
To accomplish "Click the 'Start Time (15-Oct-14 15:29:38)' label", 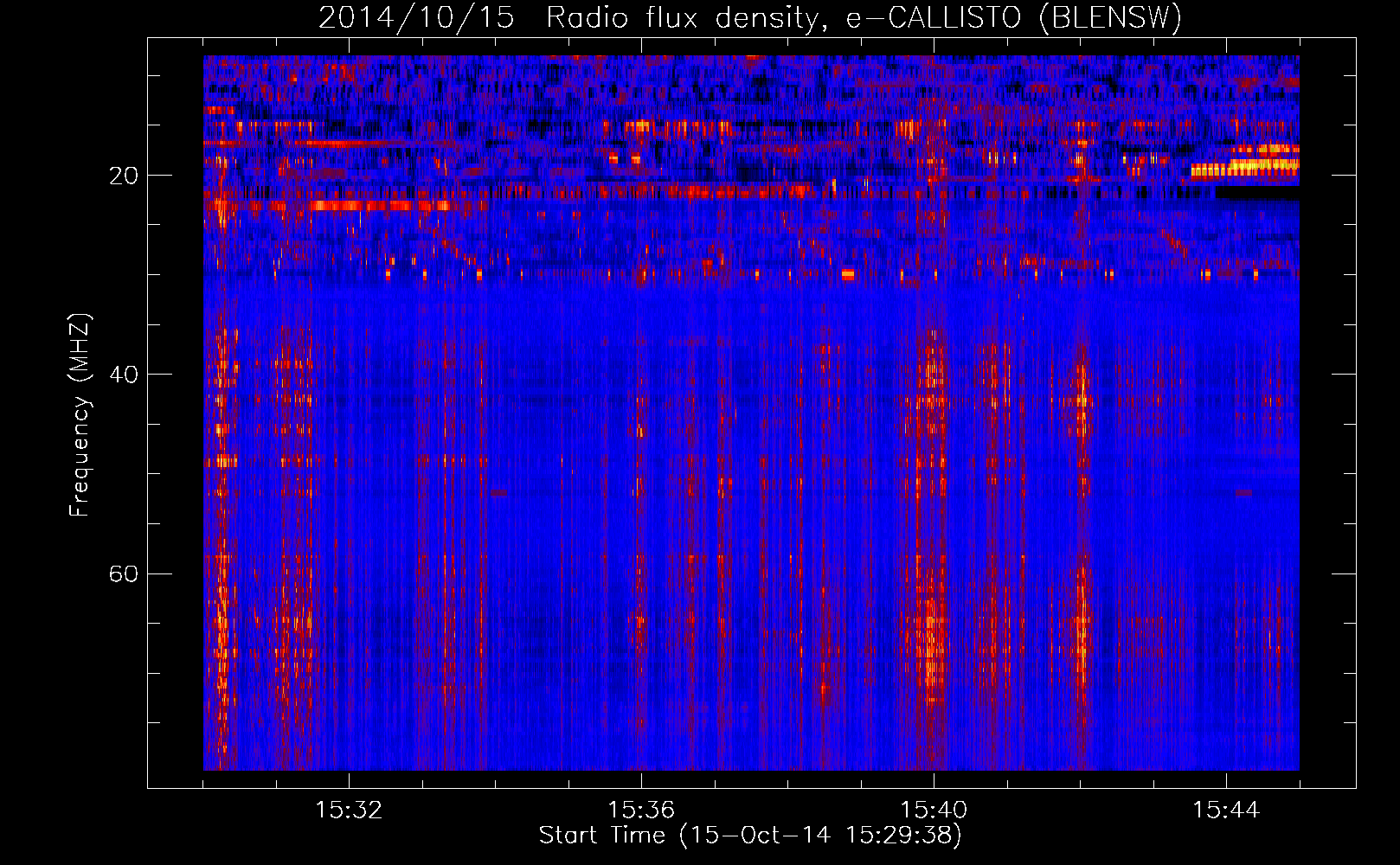I will pos(750,836).
